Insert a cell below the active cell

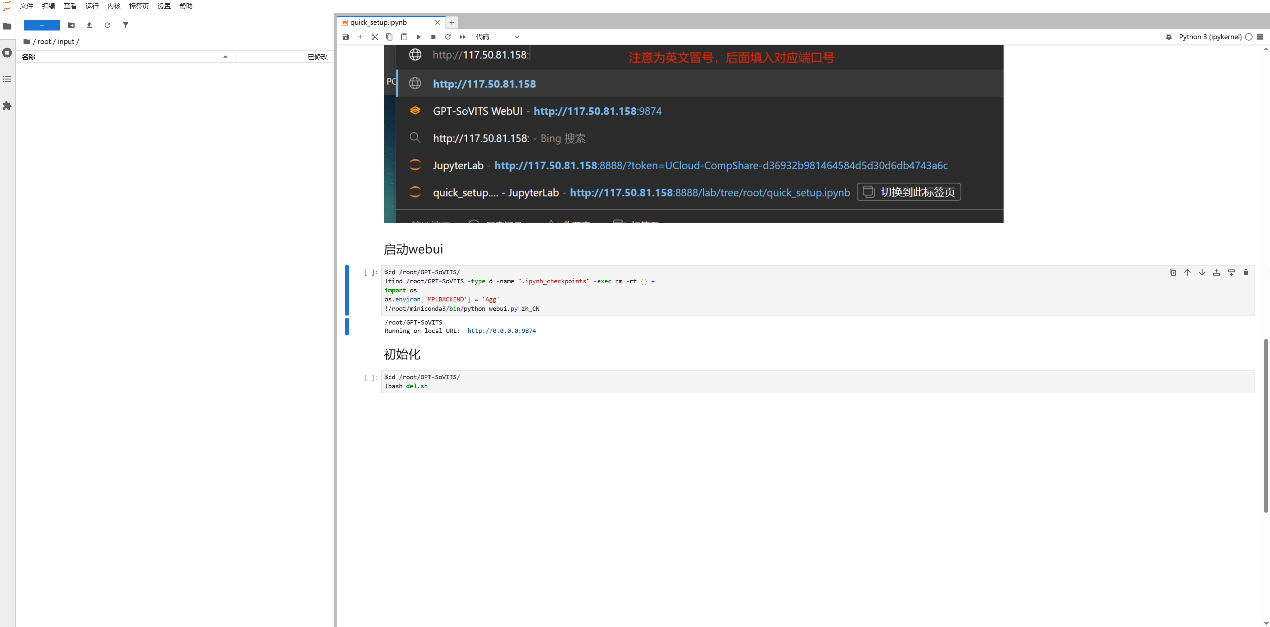1231,272
